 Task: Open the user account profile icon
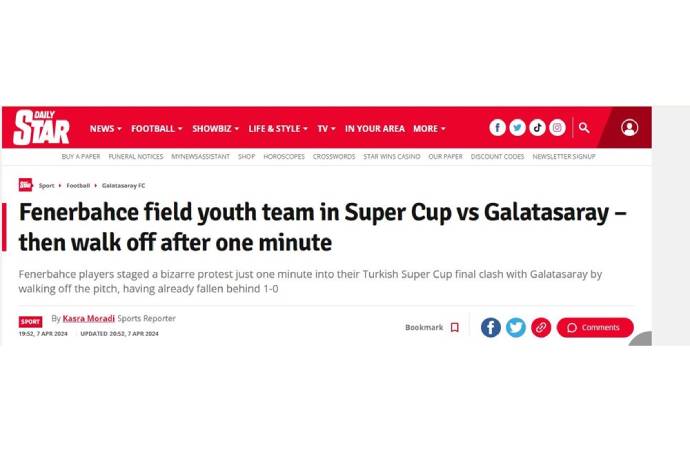click(629, 128)
